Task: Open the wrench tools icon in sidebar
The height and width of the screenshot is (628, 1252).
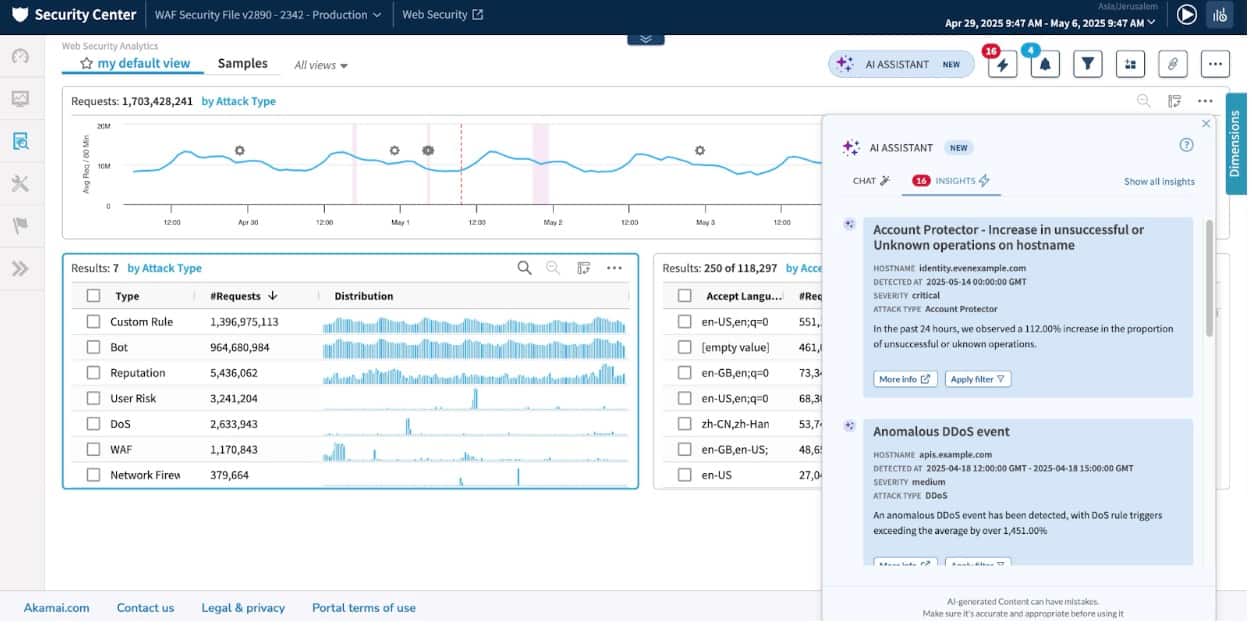Action: (20, 183)
